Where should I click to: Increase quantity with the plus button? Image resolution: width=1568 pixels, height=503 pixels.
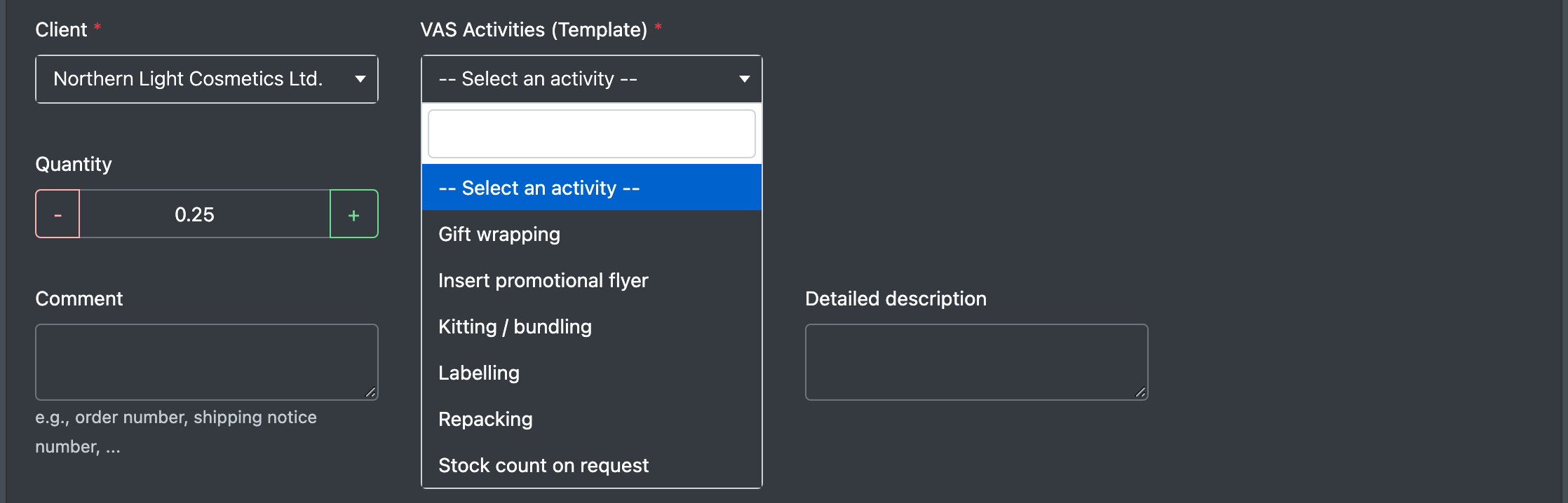[x=354, y=214]
